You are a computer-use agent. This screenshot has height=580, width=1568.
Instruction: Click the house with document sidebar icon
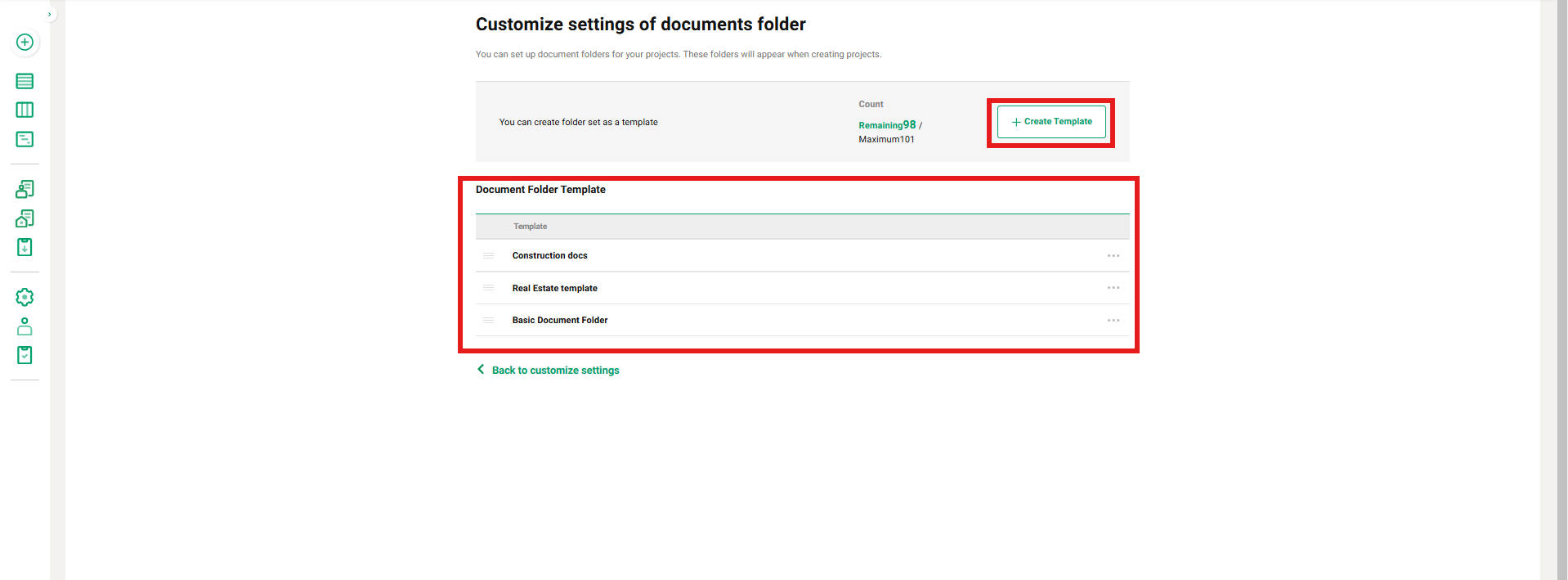pyautogui.click(x=25, y=218)
